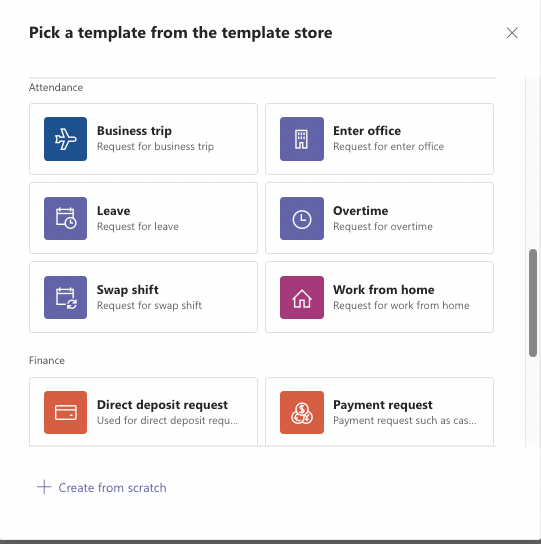Close the template store dialog
This screenshot has height=544, width=541.
[x=512, y=33]
